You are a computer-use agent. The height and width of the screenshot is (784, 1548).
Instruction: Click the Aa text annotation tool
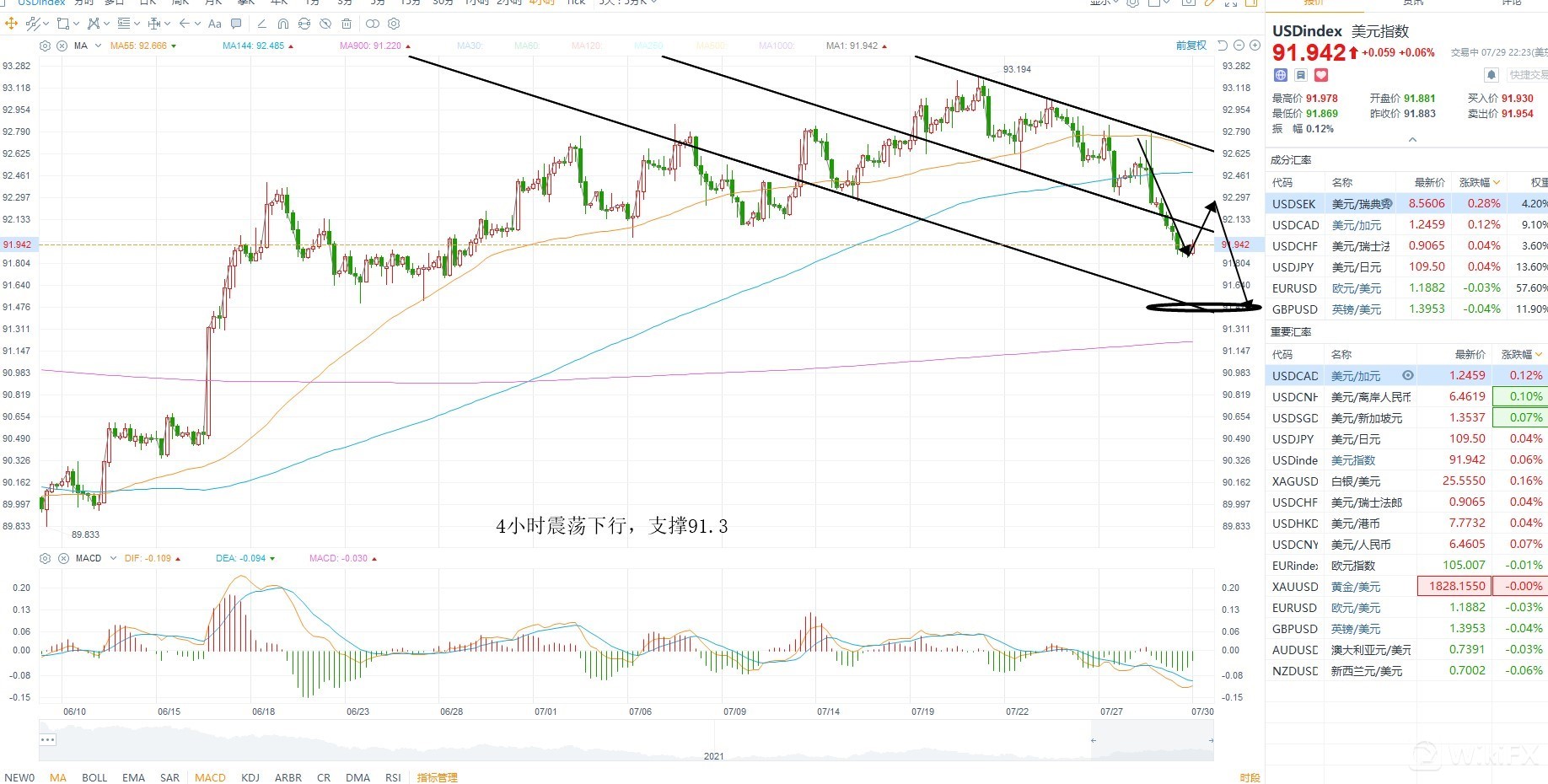[x=215, y=24]
